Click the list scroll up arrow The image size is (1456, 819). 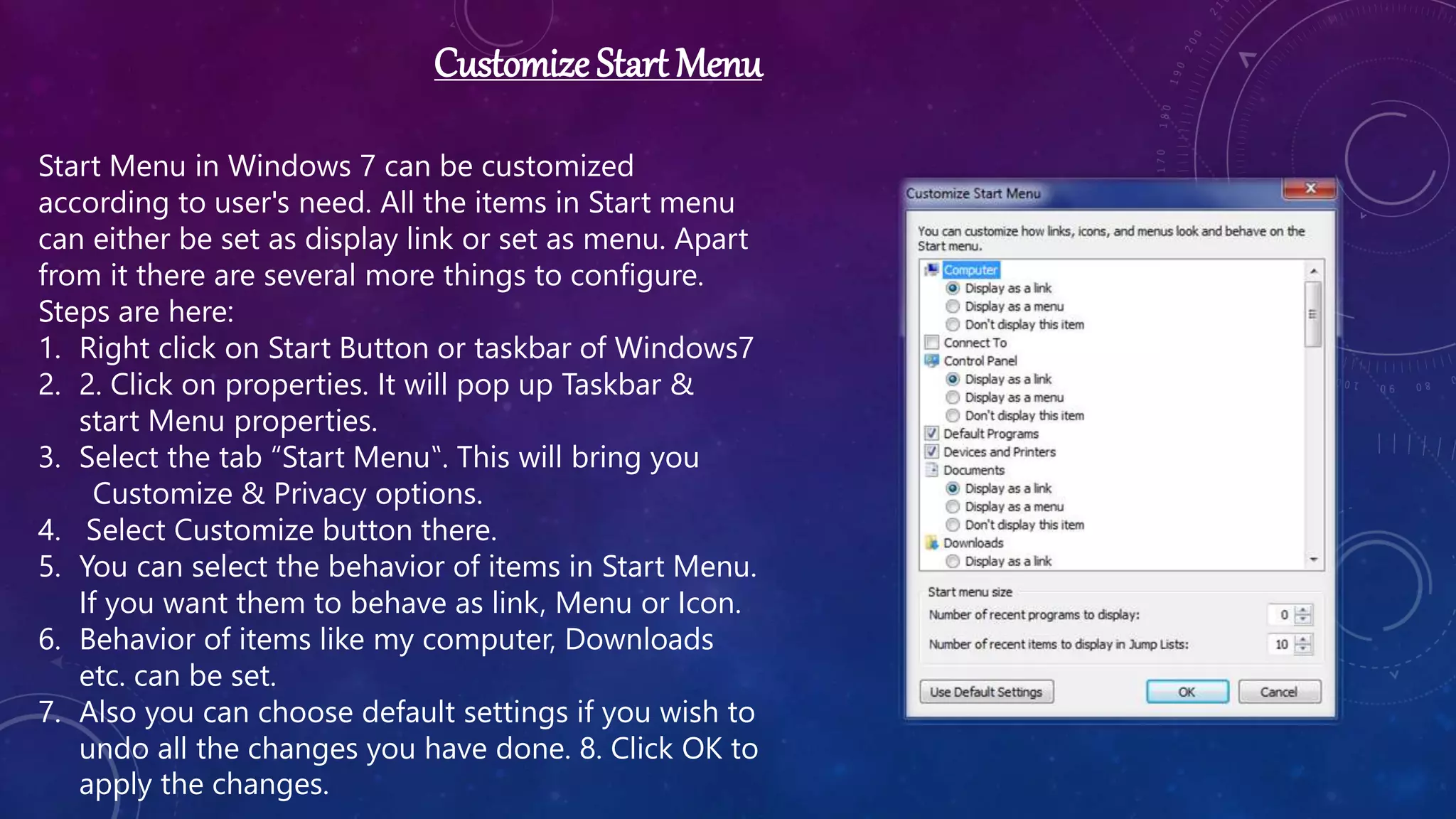pos(1314,271)
